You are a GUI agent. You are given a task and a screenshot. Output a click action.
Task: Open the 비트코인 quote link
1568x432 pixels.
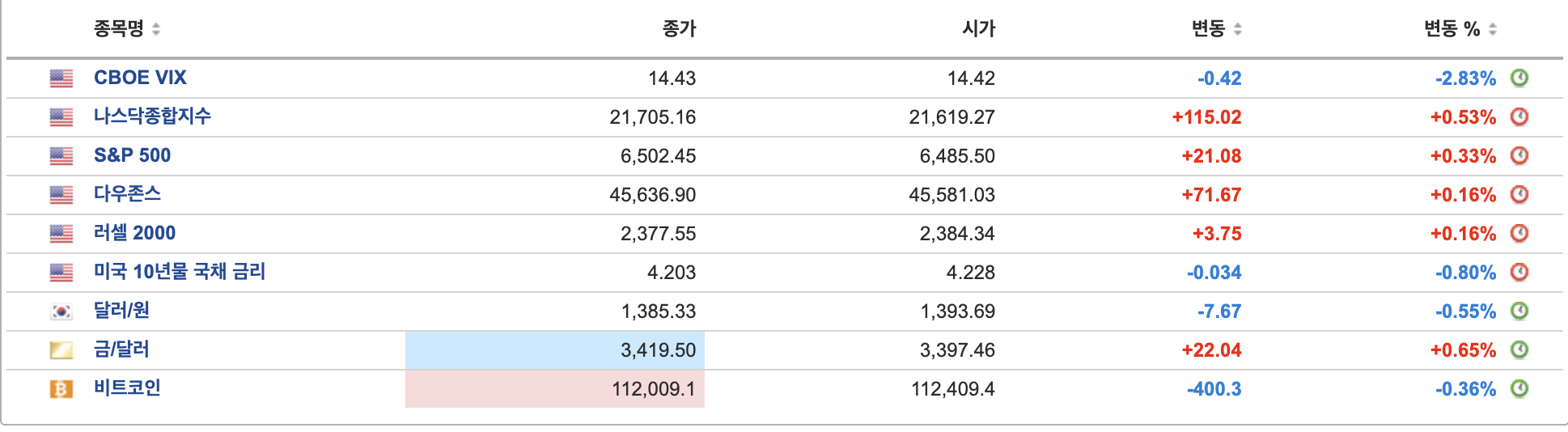click(x=127, y=388)
